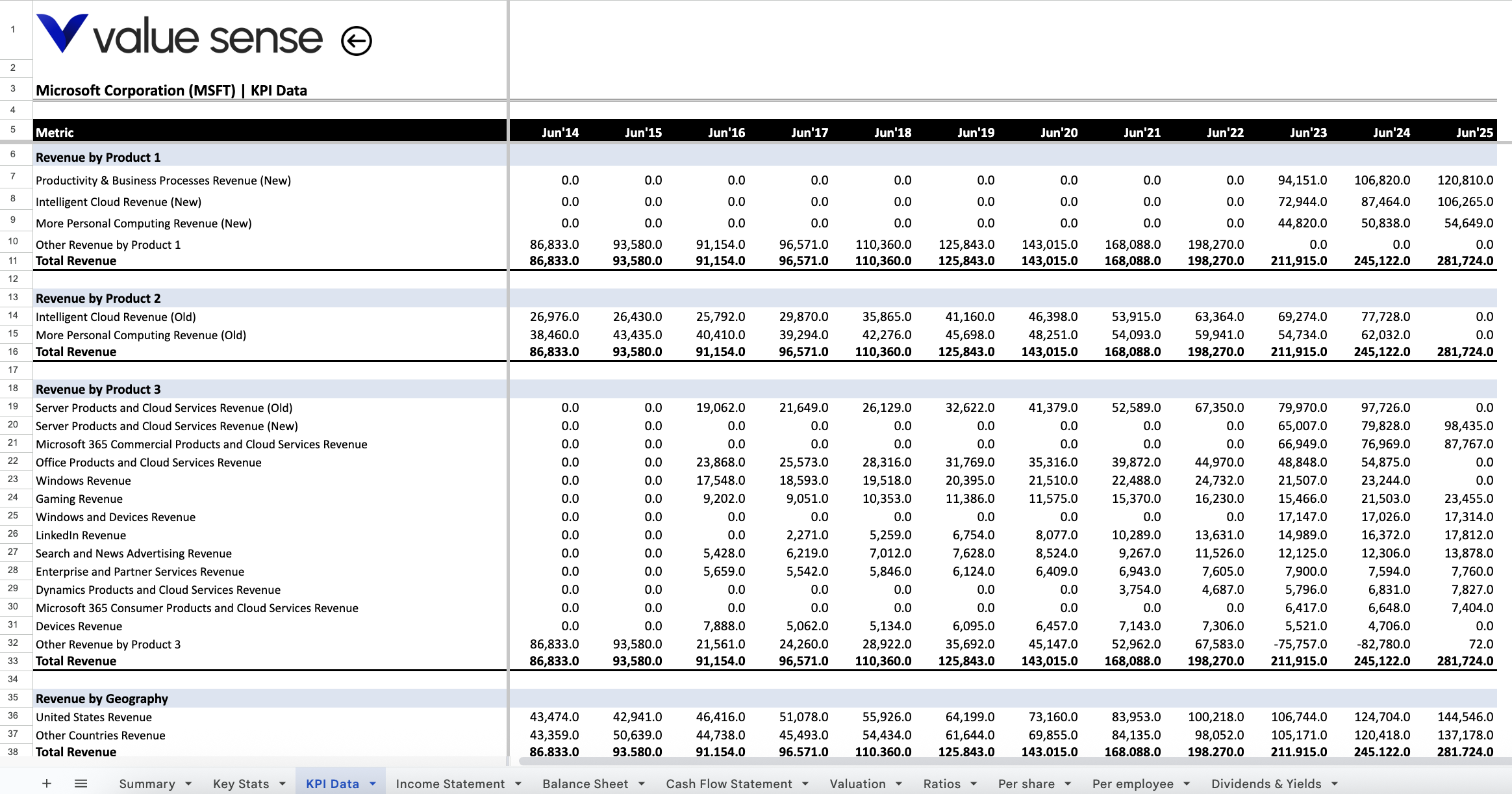Viewport: 1512px width, 794px height.
Task: Select the Jun'25 column header cell
Action: pos(1474,133)
